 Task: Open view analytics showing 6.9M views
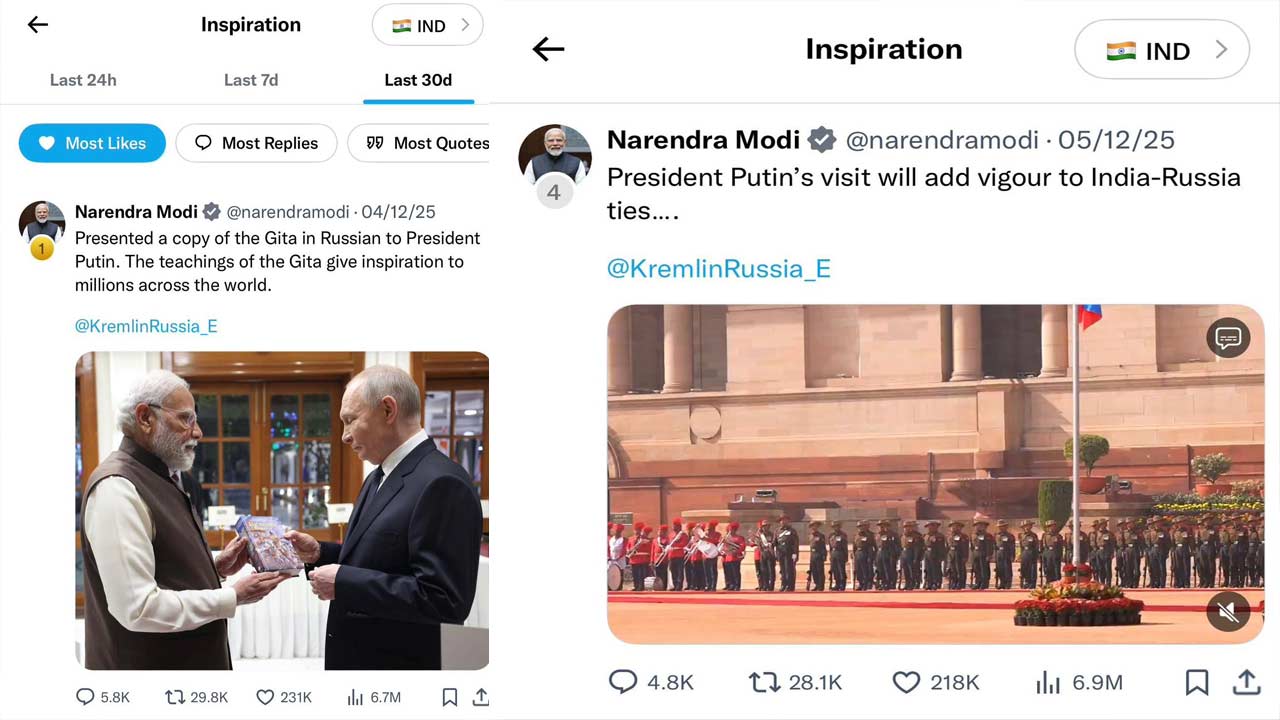[x=1048, y=682]
